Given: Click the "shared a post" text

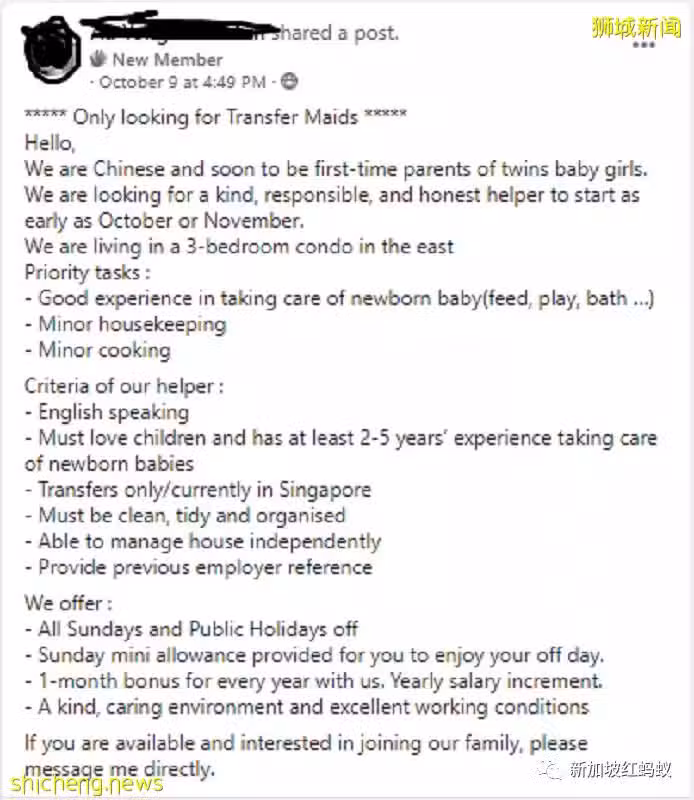Looking at the screenshot, I should [334, 33].
